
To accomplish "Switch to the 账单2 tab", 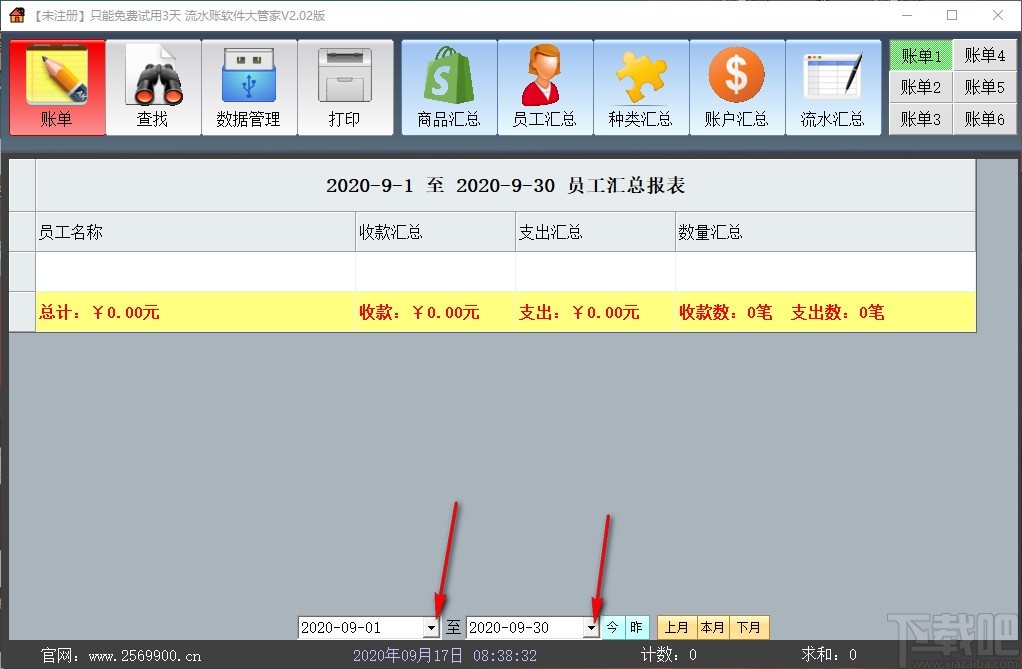I will point(919,87).
